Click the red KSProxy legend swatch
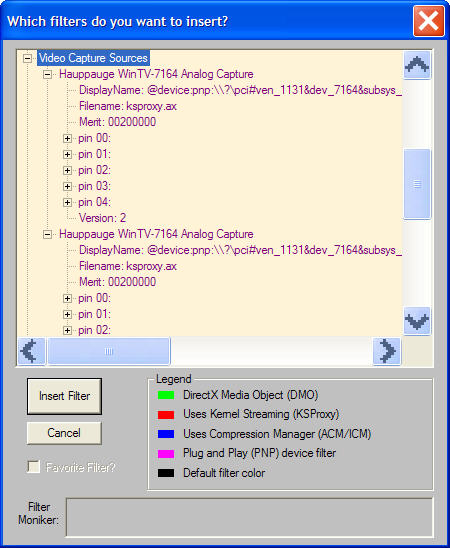Image resolution: width=450 pixels, height=548 pixels. [x=166, y=415]
